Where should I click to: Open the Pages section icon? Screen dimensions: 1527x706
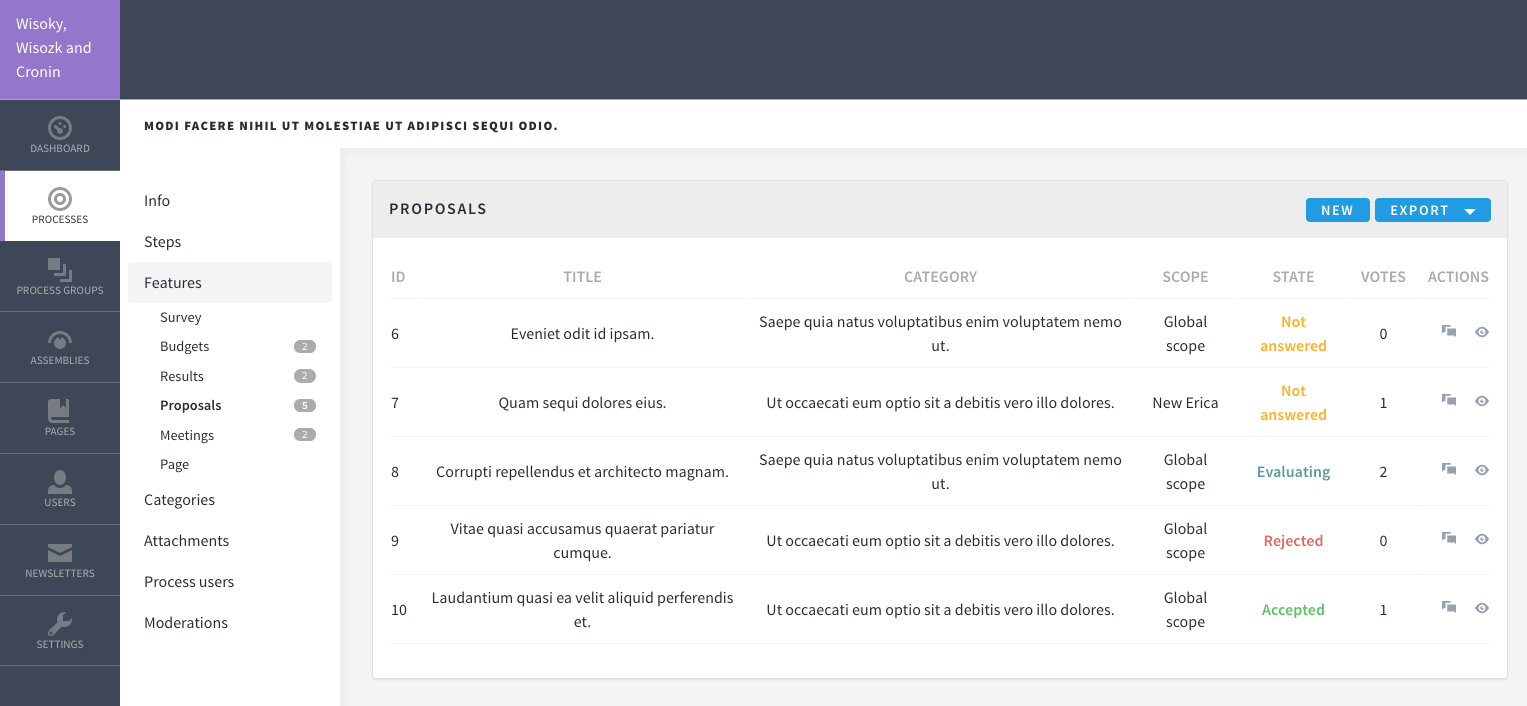click(x=59, y=418)
